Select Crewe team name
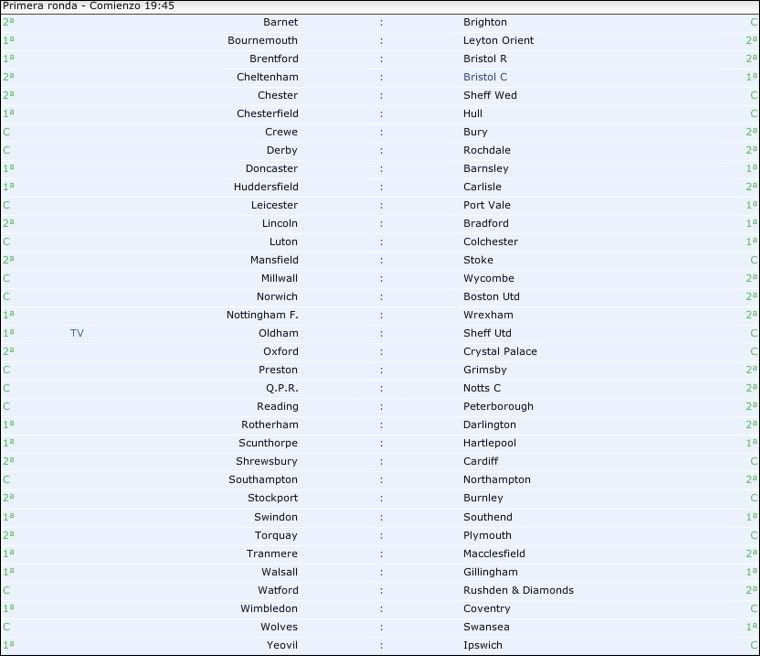Image resolution: width=760 pixels, height=656 pixels. coord(281,132)
